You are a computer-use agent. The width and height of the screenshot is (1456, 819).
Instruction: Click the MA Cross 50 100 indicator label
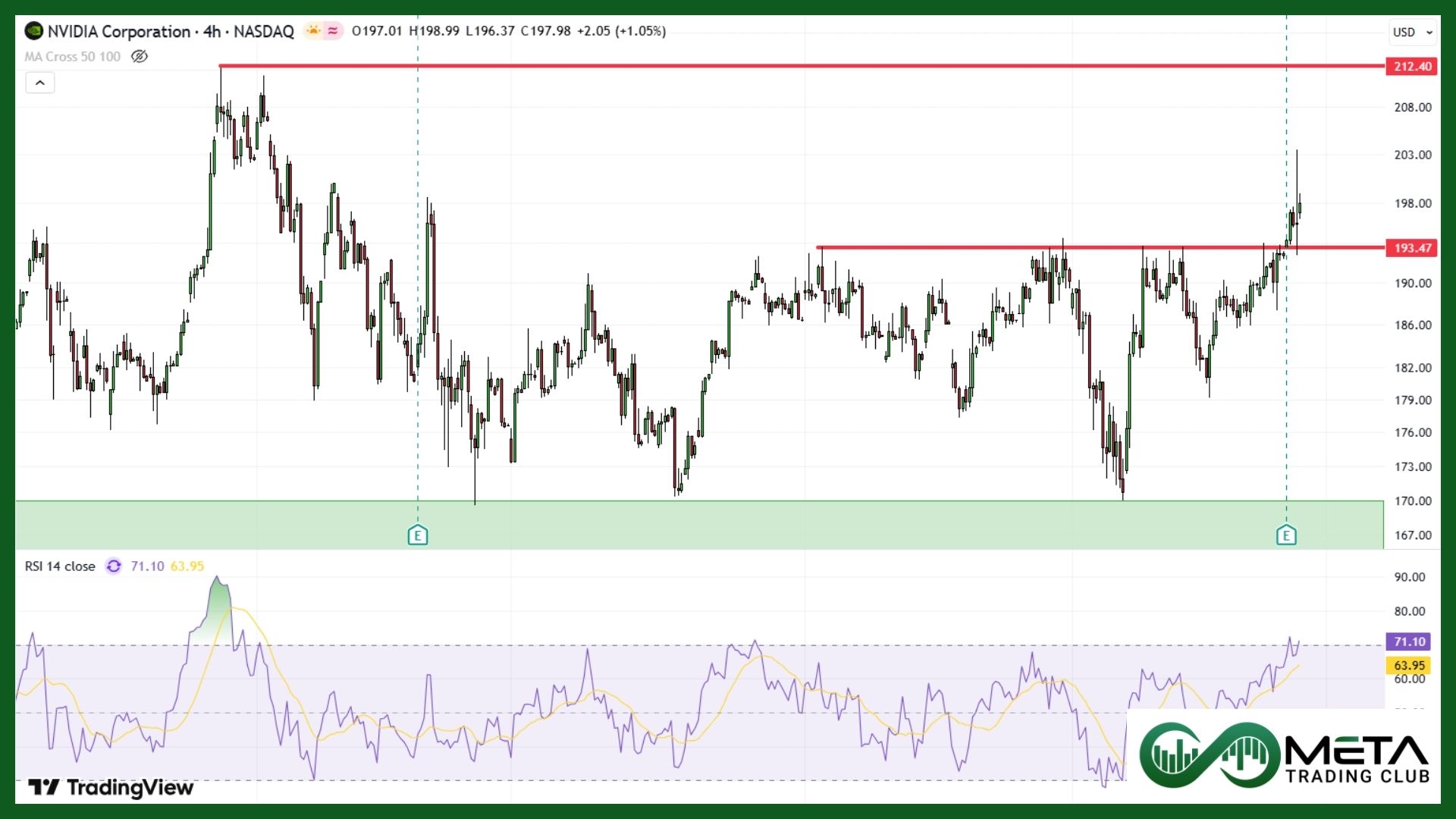pos(72,56)
